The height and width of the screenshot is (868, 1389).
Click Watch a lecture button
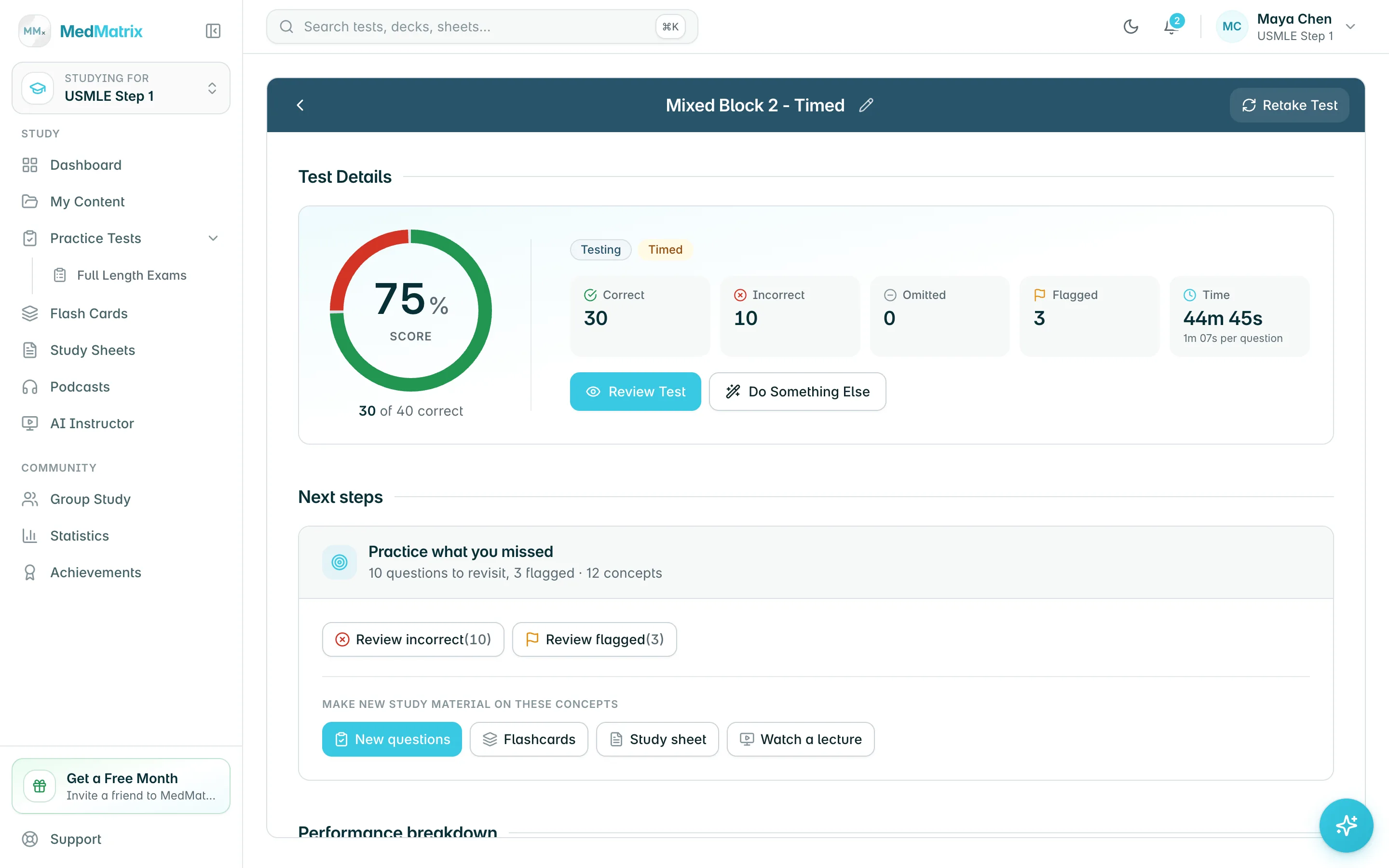pyautogui.click(x=801, y=739)
